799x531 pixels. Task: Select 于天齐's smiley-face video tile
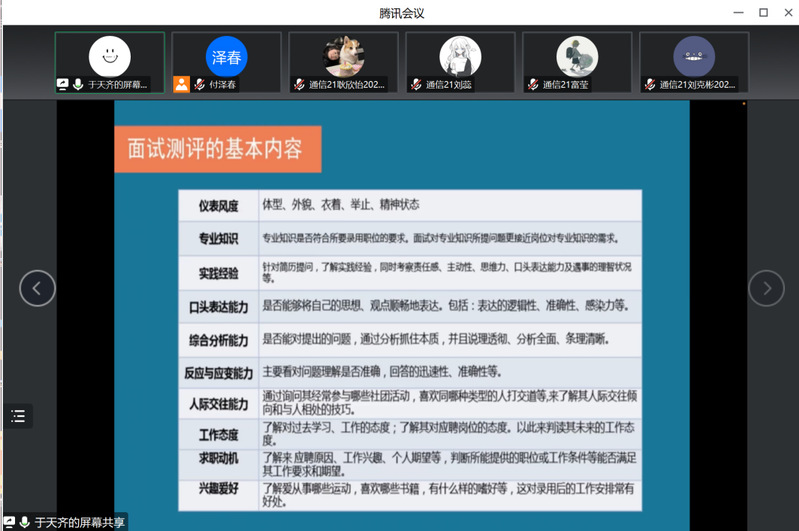click(109, 55)
